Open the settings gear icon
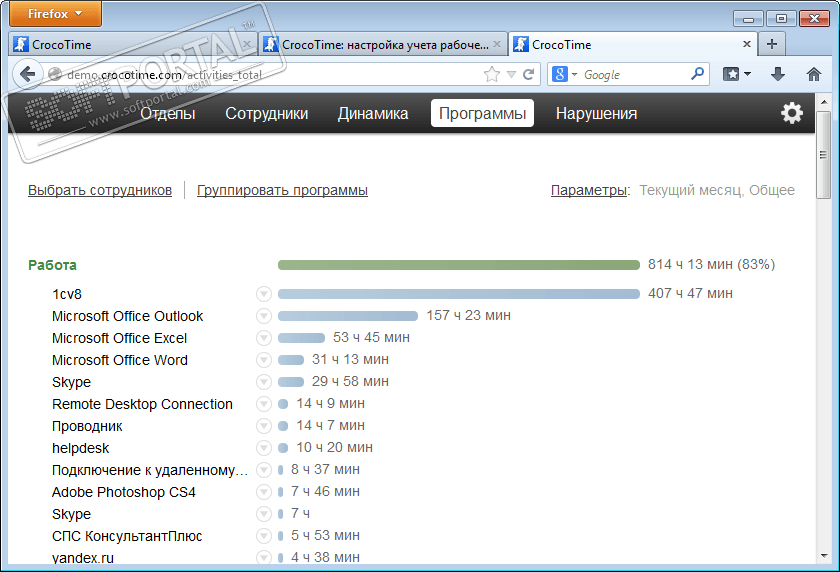 792,113
